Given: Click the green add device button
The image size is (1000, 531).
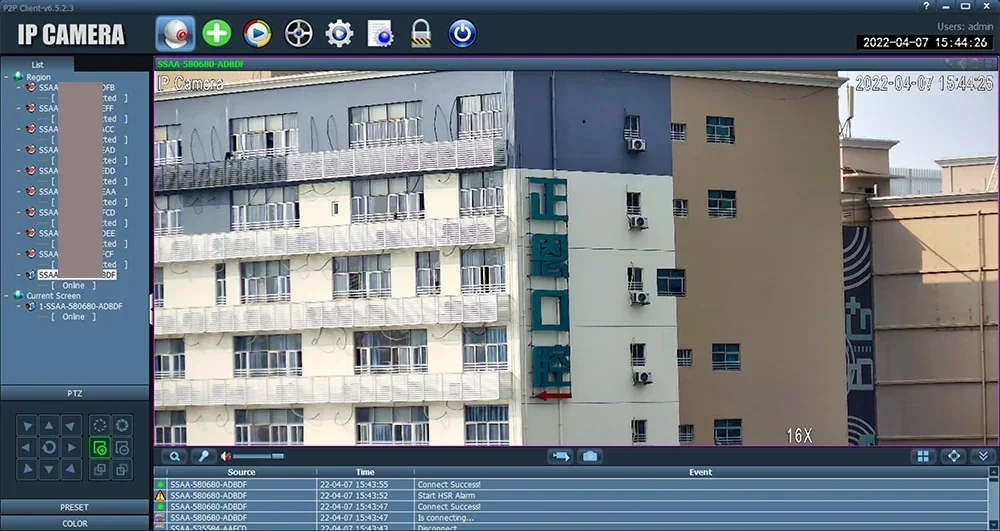Looking at the screenshot, I should (217, 33).
